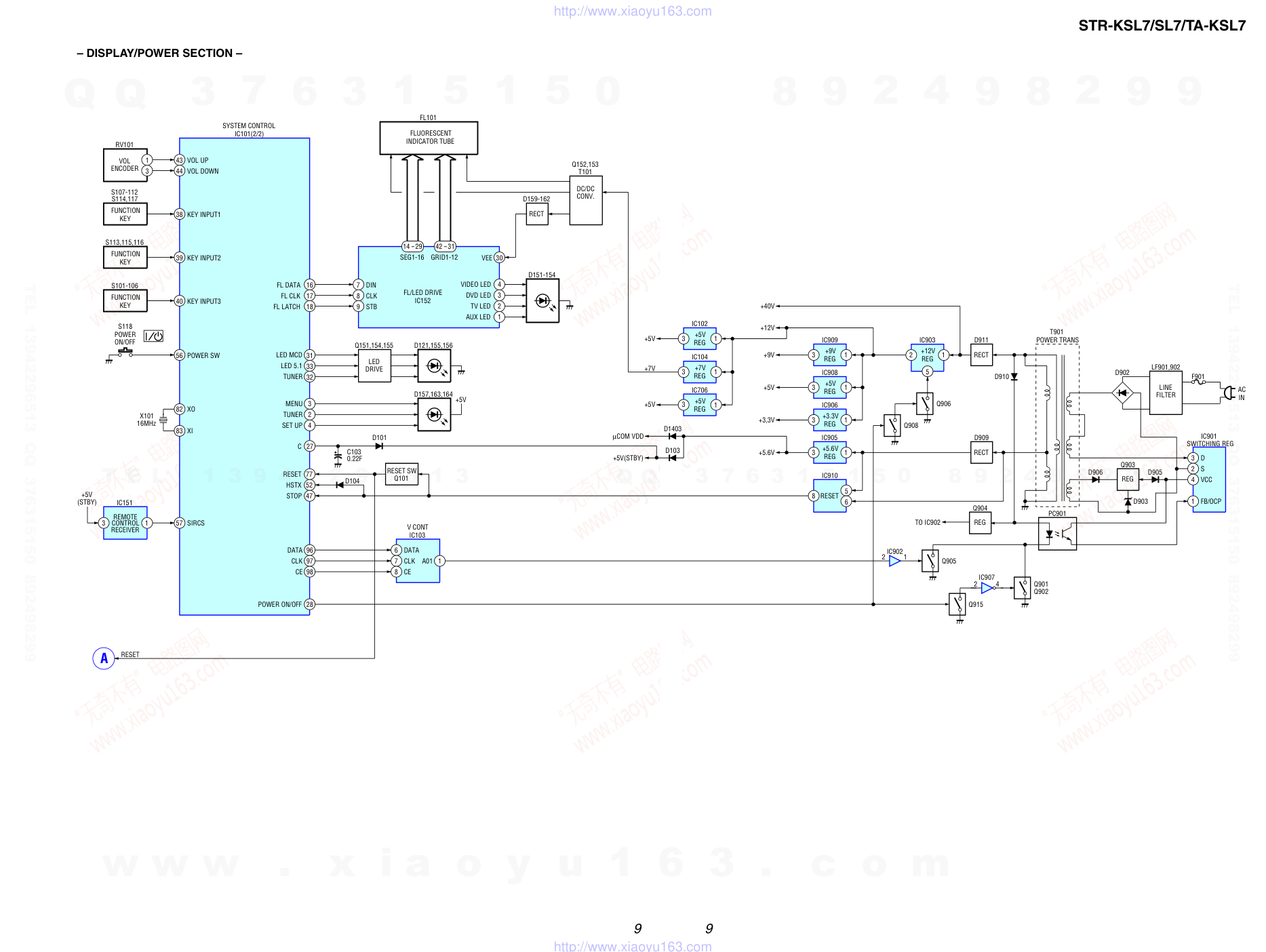Click the S118 power on/off symbol icon

(154, 336)
